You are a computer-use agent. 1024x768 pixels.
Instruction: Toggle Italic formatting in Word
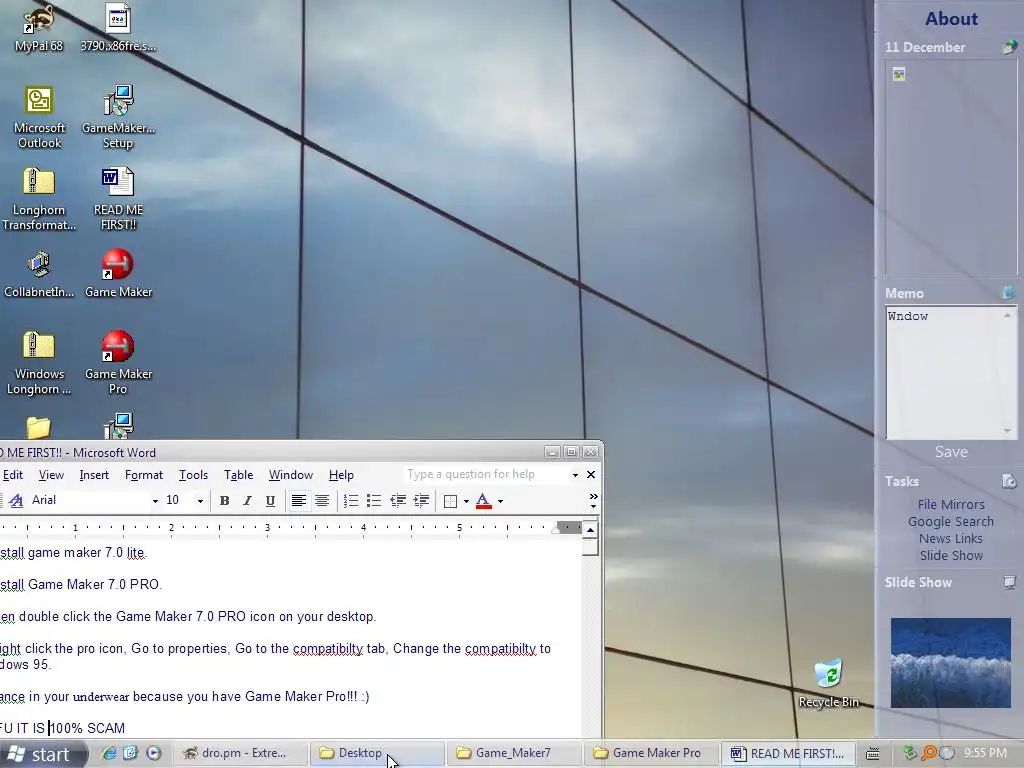pyautogui.click(x=247, y=501)
